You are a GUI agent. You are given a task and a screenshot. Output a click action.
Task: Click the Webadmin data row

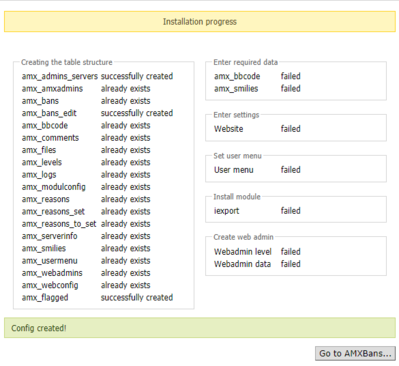(257, 264)
